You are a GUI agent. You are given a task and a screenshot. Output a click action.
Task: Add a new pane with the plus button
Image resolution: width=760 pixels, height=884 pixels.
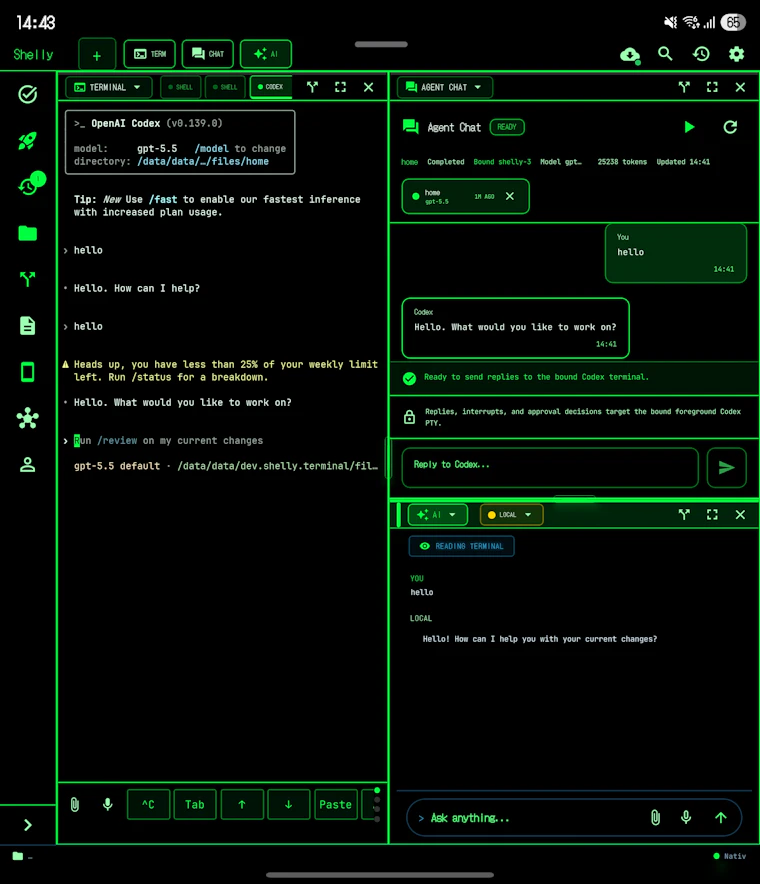97,55
